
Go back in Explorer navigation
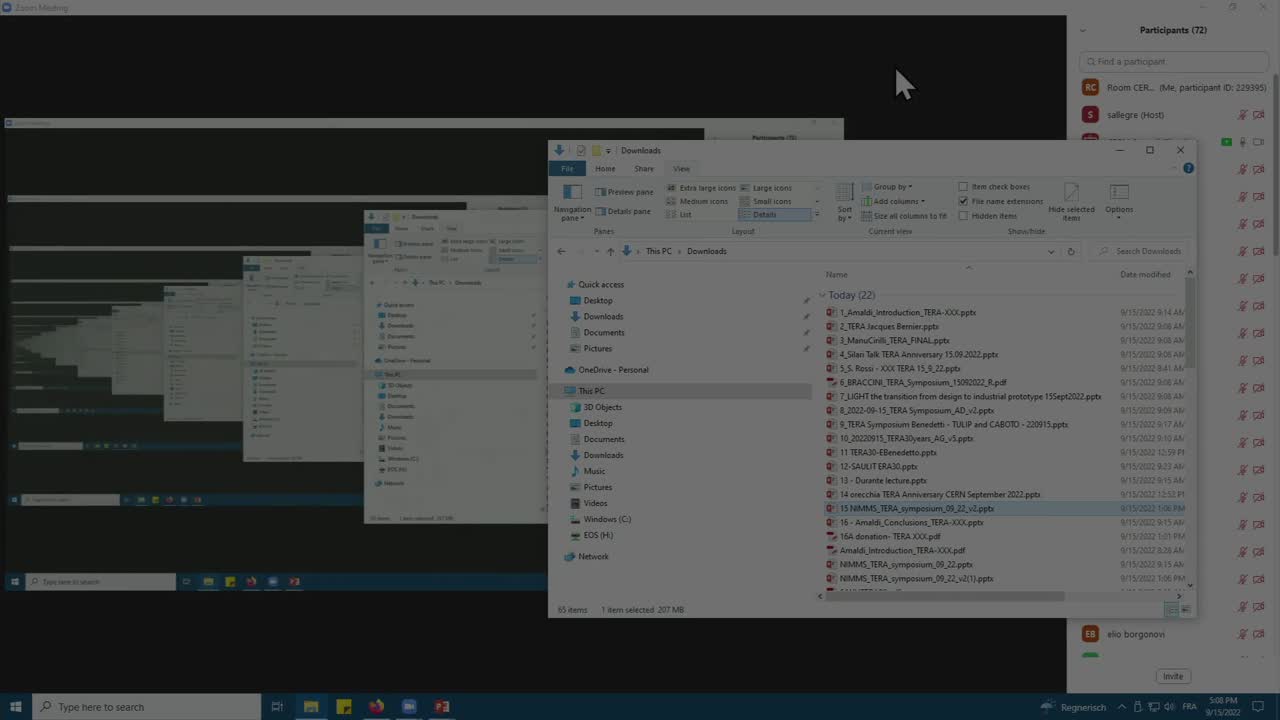[561, 251]
